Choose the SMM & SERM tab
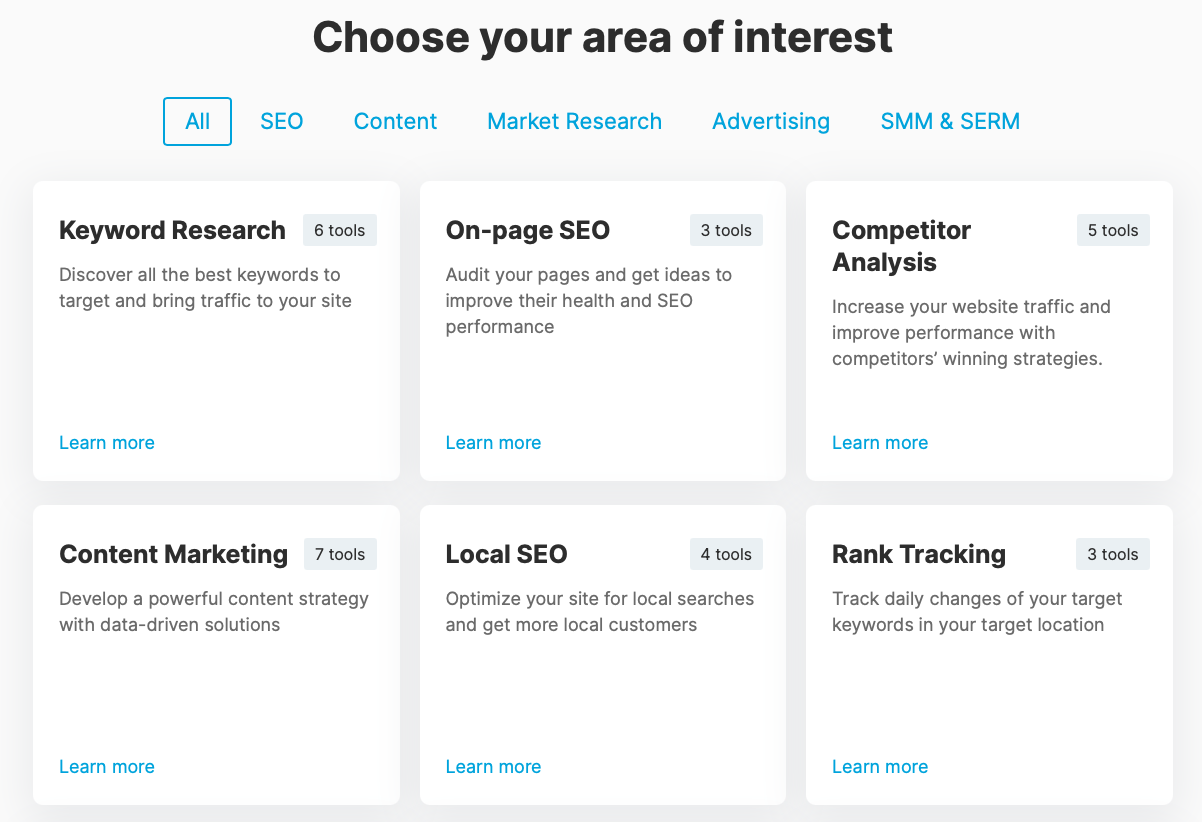Image resolution: width=1202 pixels, height=822 pixels. pyautogui.click(x=950, y=121)
